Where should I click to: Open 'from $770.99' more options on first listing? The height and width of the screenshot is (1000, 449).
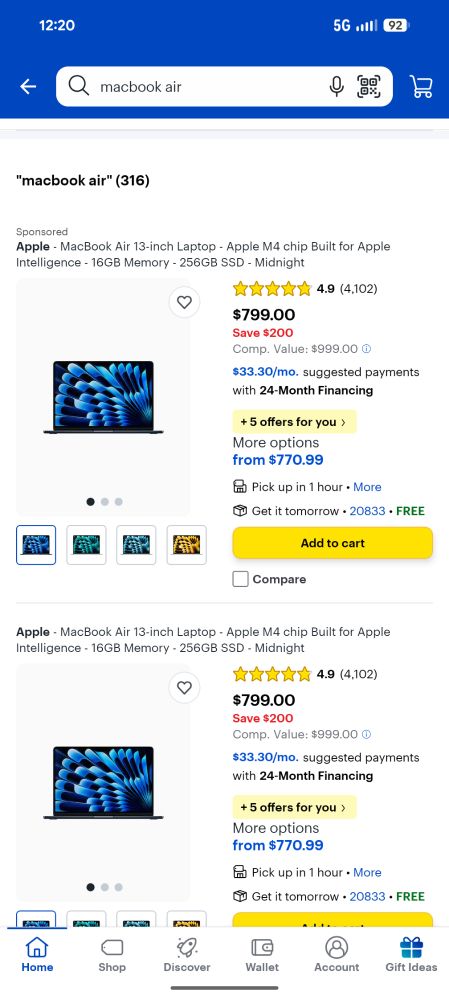[278, 460]
